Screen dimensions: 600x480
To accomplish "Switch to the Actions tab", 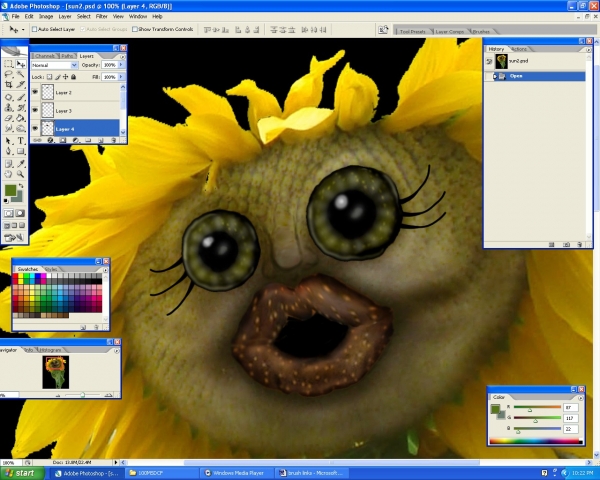I will [x=519, y=49].
